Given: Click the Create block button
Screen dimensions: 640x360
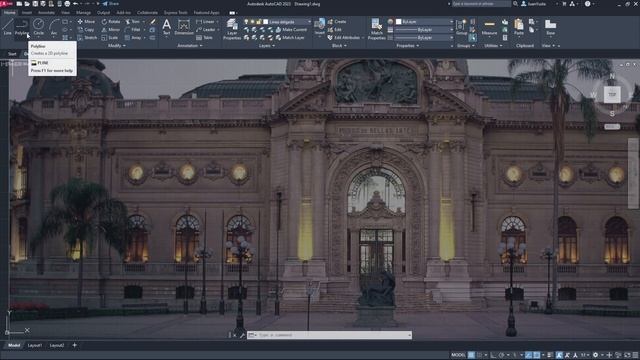Looking at the screenshot, I should 337,22.
